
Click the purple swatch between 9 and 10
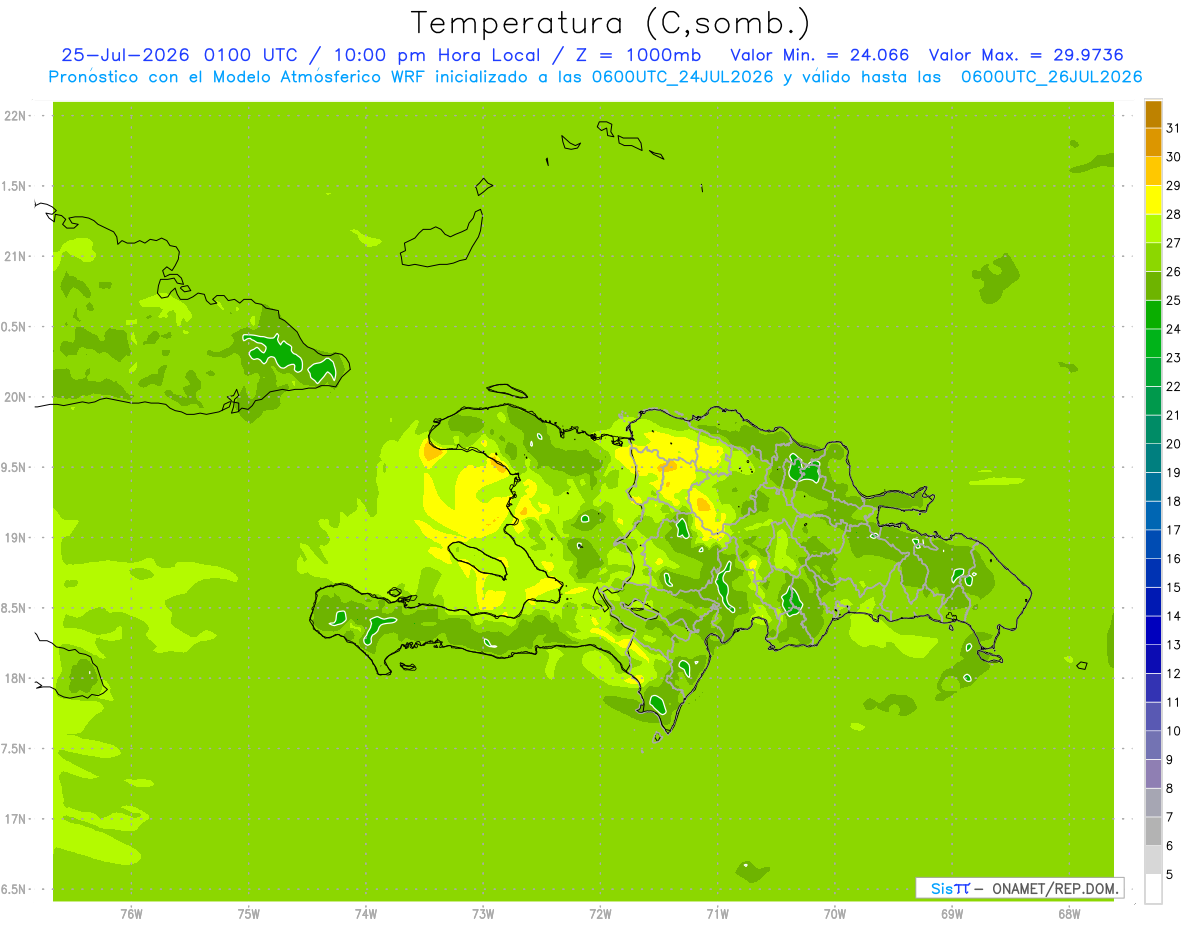pyautogui.click(x=1153, y=746)
